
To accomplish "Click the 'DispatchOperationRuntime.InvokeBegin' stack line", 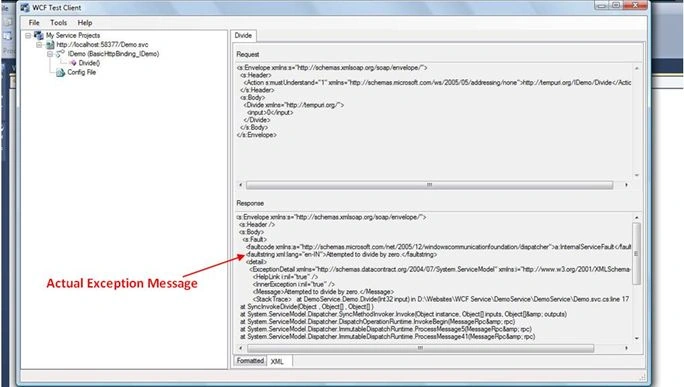I will (x=377, y=322).
